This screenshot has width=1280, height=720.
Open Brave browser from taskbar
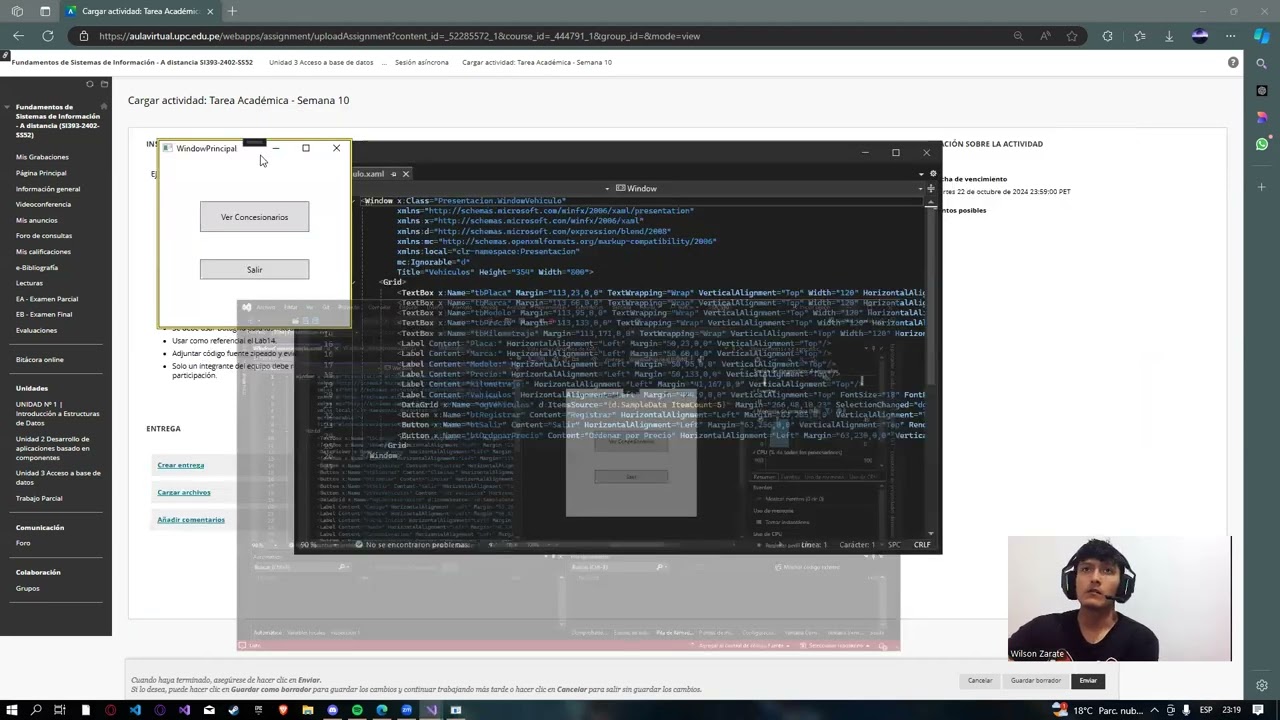pyautogui.click(x=283, y=710)
